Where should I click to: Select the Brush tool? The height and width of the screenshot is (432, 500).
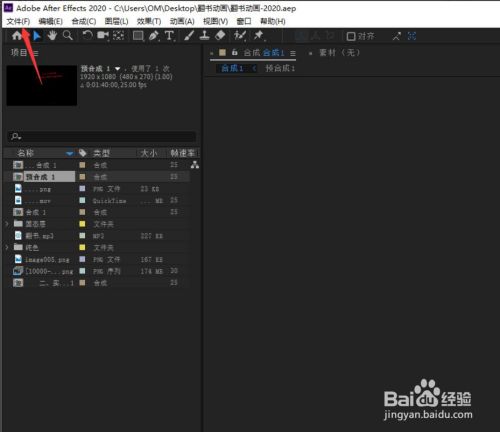(189, 35)
